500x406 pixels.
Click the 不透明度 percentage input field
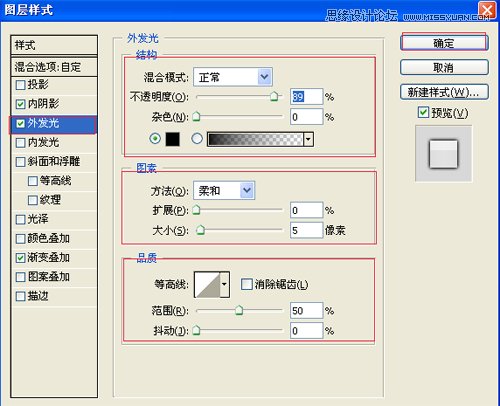(306, 97)
